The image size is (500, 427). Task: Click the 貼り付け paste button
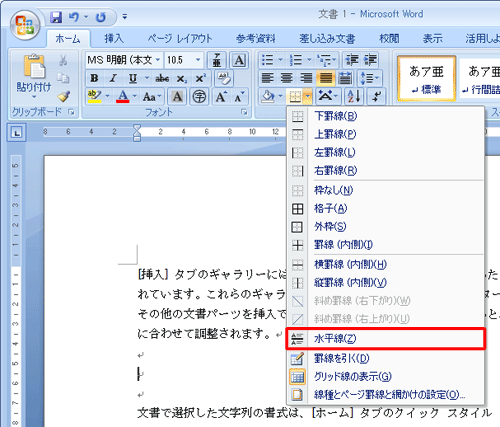click(34, 76)
